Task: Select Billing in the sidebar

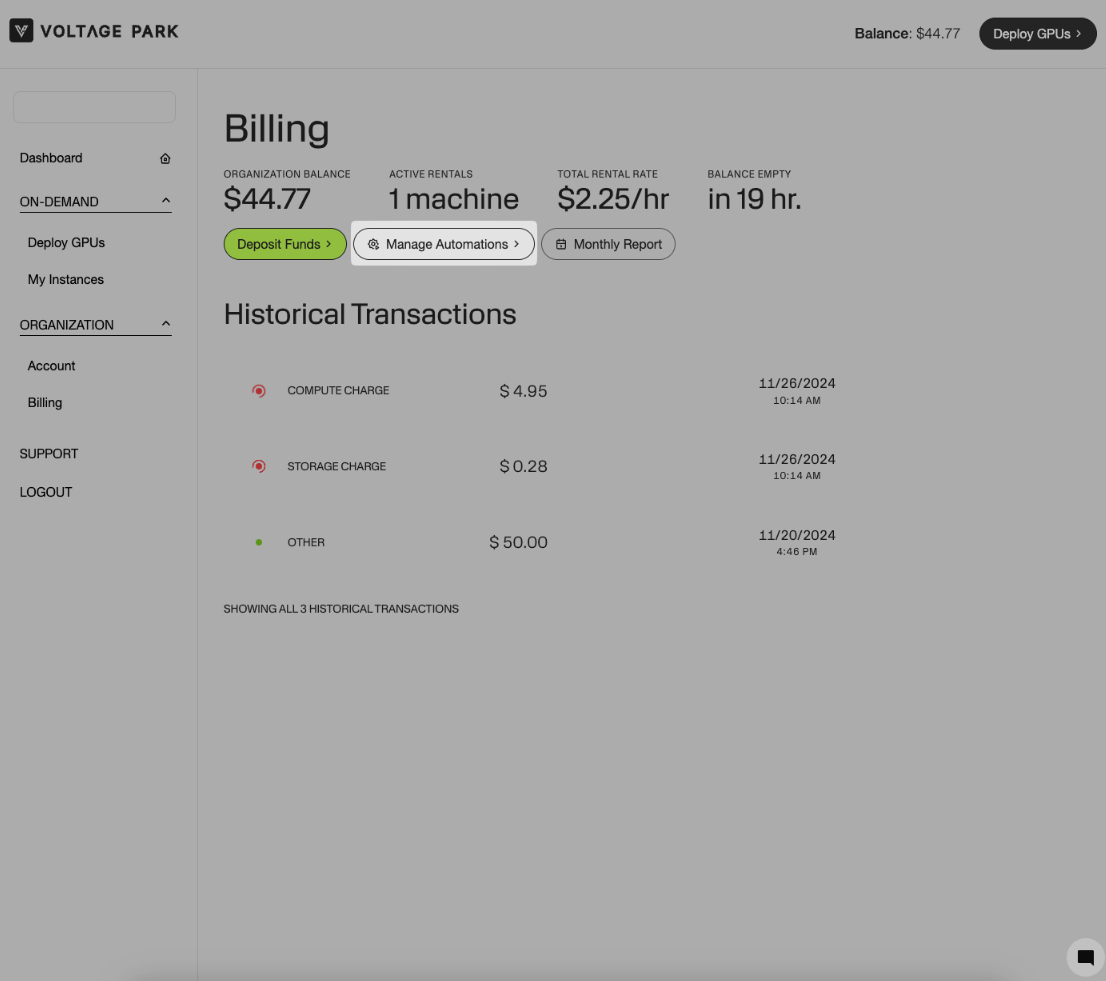Action: pyautogui.click(x=45, y=402)
